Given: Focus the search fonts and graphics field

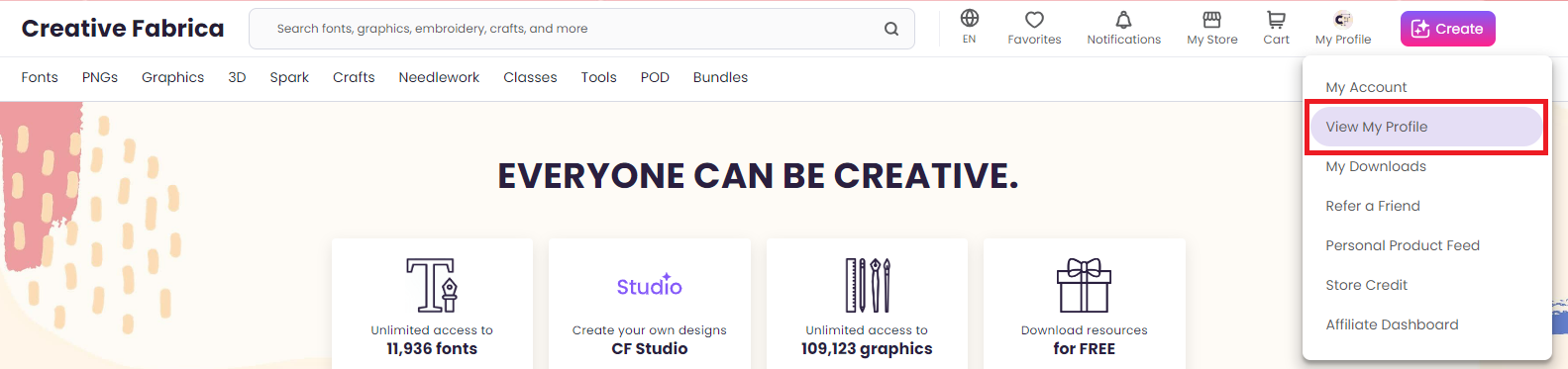Looking at the screenshot, I should coord(581,29).
